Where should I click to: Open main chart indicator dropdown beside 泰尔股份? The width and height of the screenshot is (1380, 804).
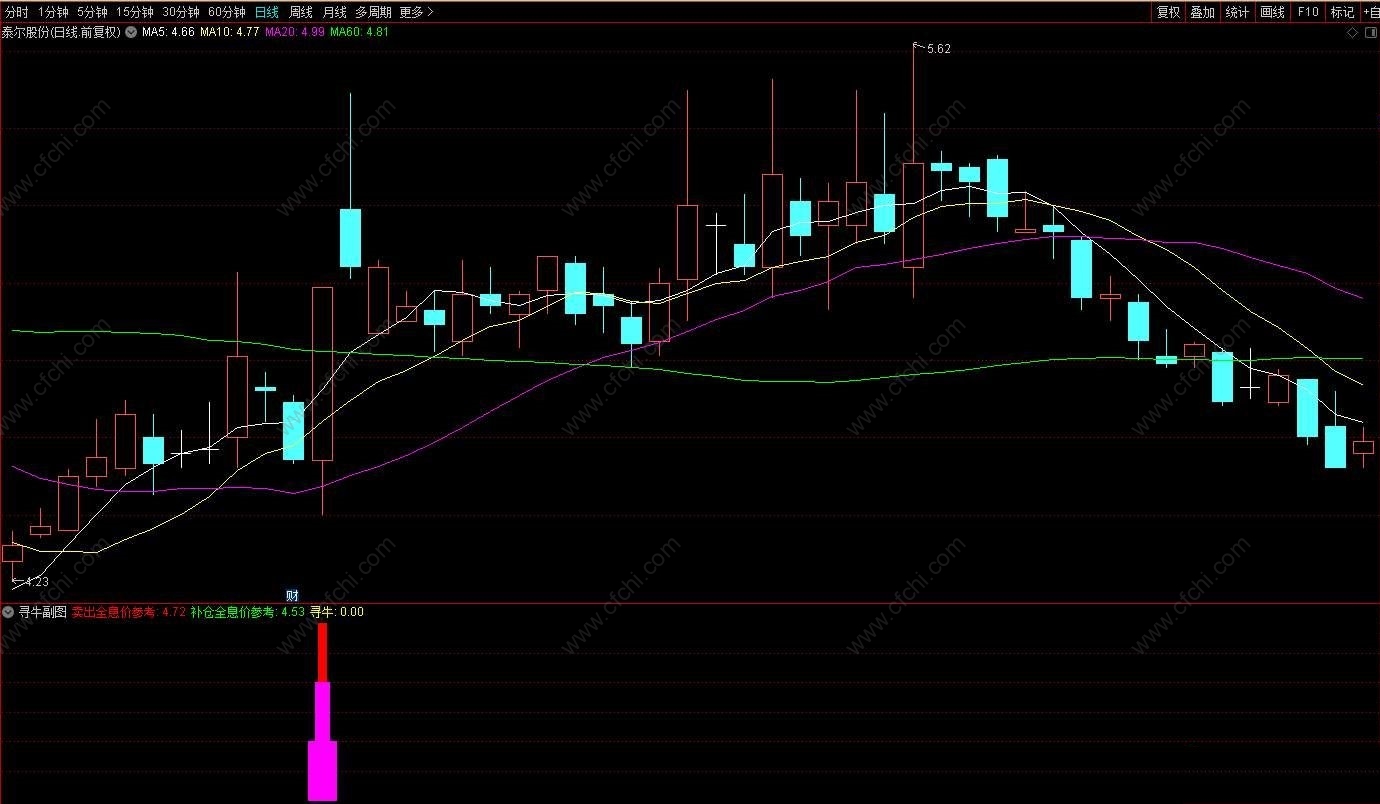tap(131, 32)
